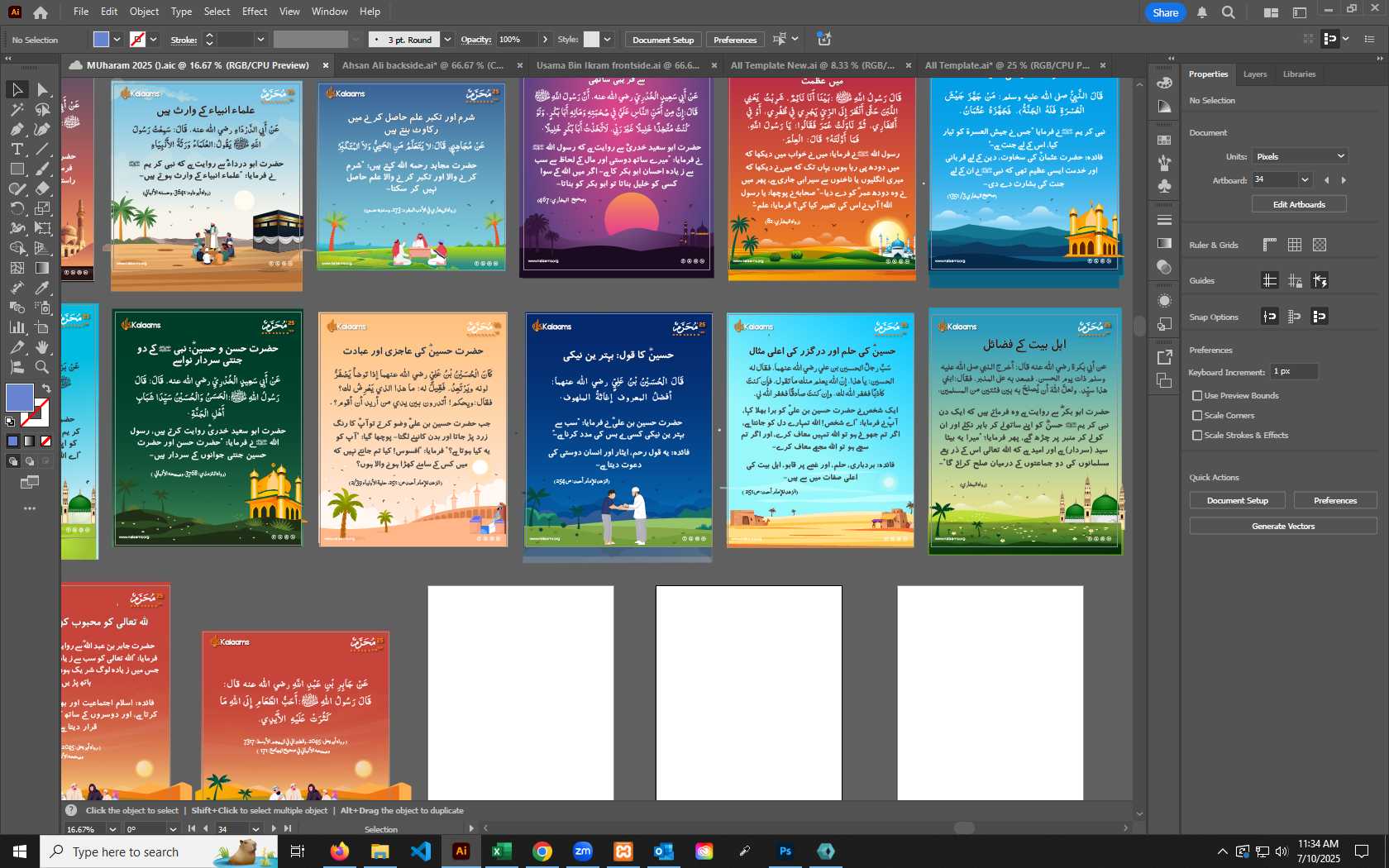Select the Line Segment tool

[42, 149]
